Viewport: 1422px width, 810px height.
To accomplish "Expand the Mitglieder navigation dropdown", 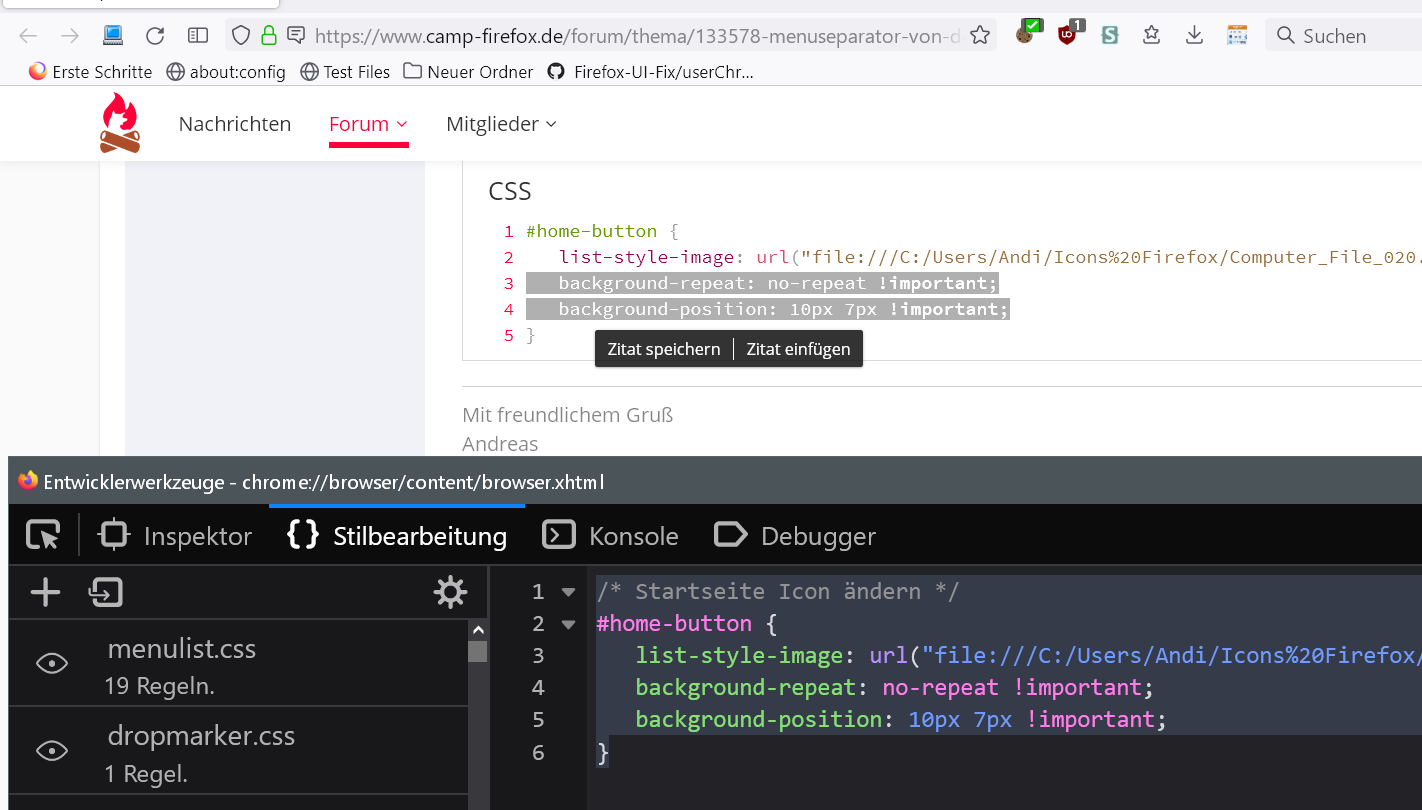I will [x=501, y=124].
